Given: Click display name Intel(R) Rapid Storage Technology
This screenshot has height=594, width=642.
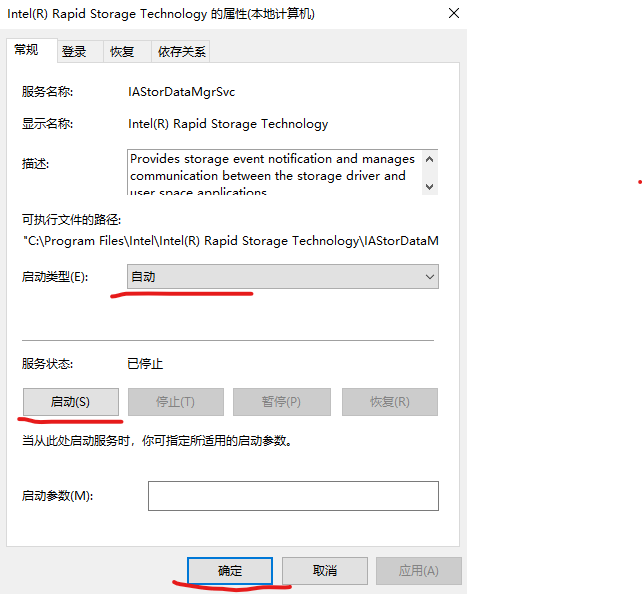Looking at the screenshot, I should coord(228,124).
